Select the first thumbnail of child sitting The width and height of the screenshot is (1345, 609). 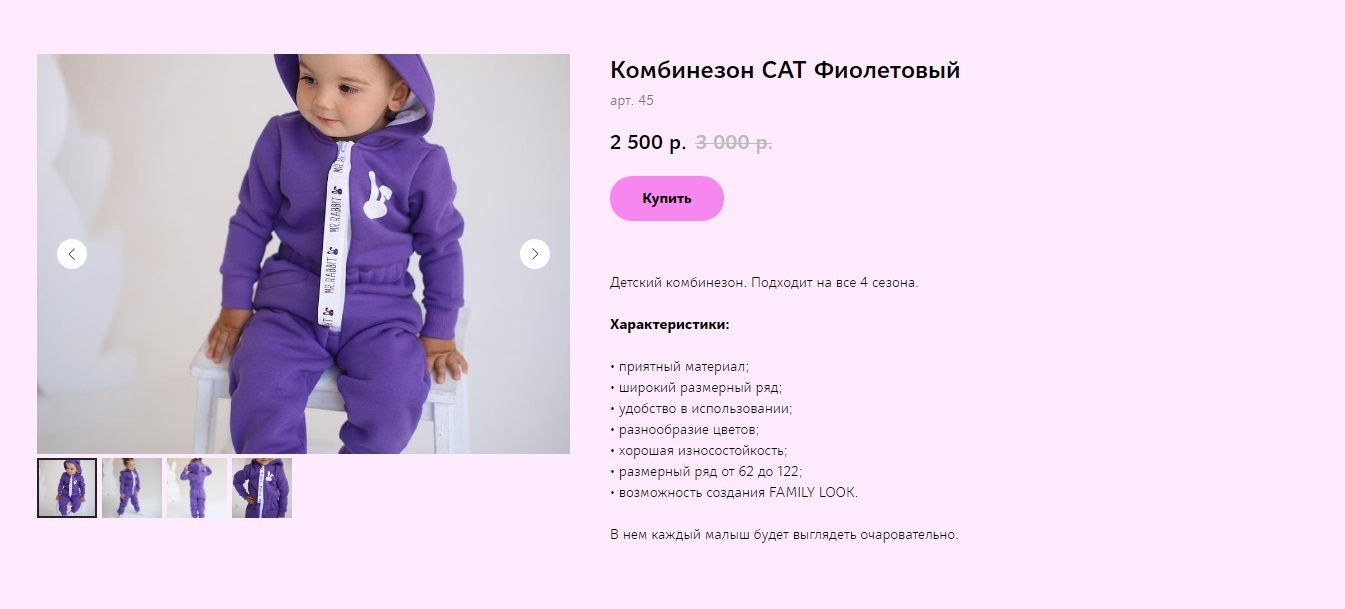[x=67, y=488]
